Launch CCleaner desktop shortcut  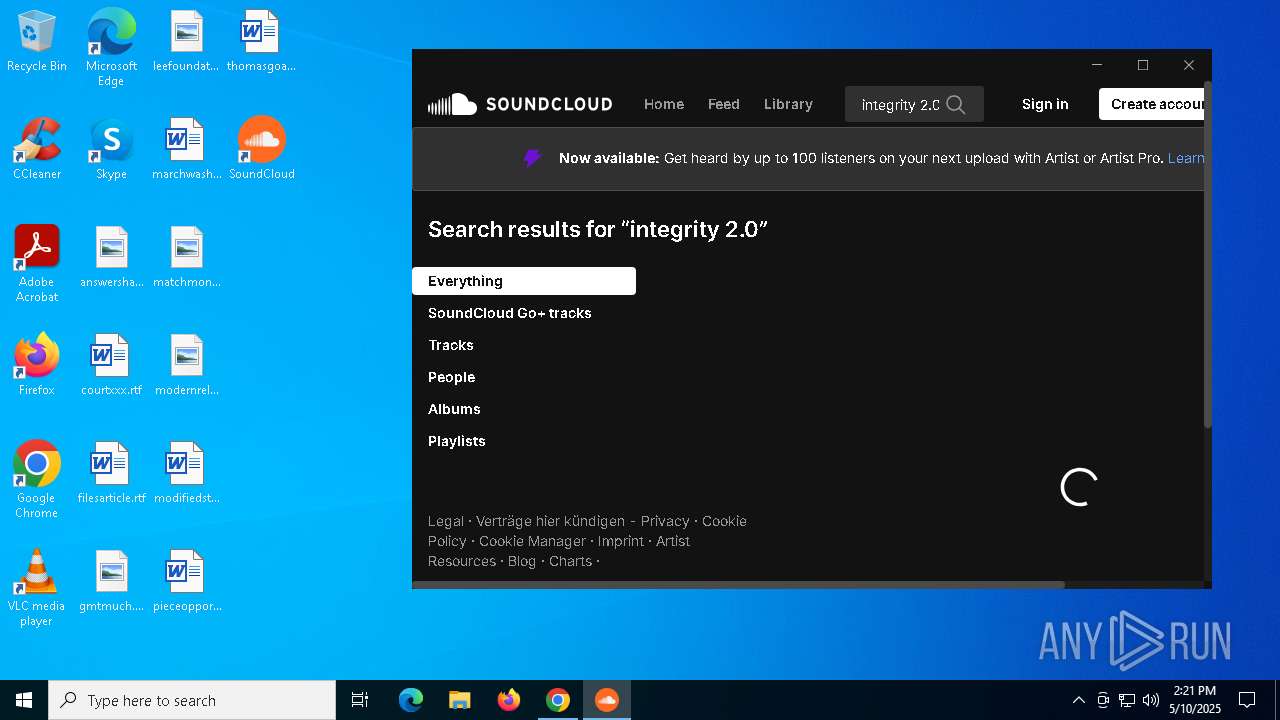click(x=37, y=149)
